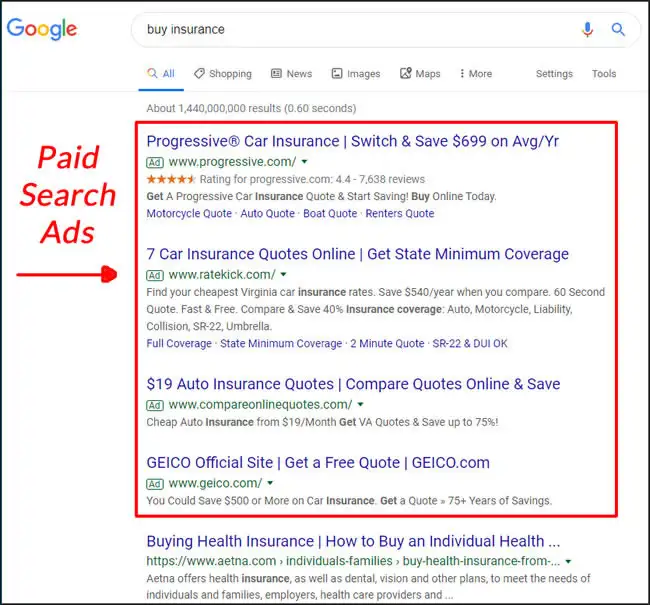Screen dimensions: 650x605
Task: Click 'You Could Save $500 or More' description
Action: coord(349,501)
